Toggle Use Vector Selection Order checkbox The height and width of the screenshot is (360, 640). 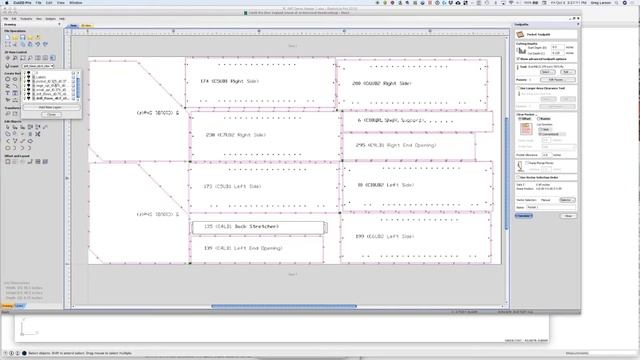click(x=518, y=178)
